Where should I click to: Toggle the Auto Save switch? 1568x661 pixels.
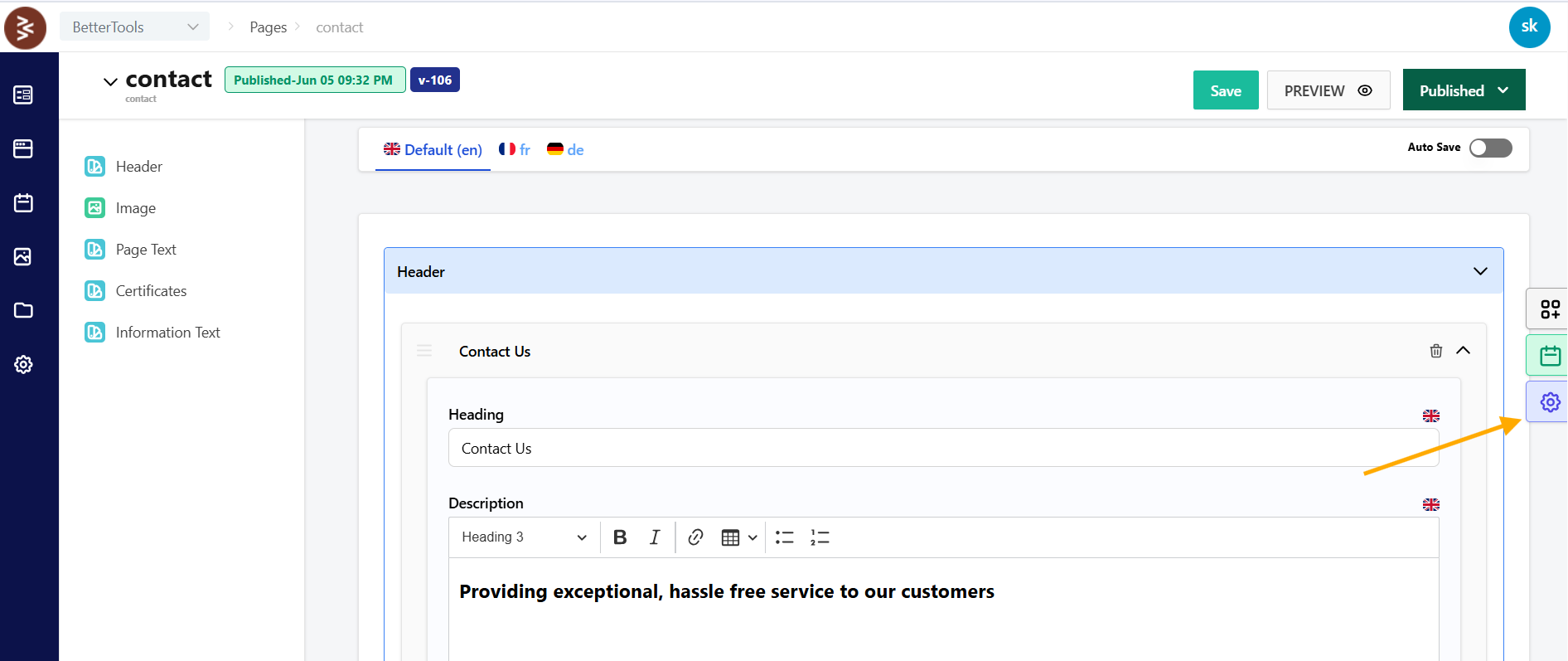(x=1490, y=148)
